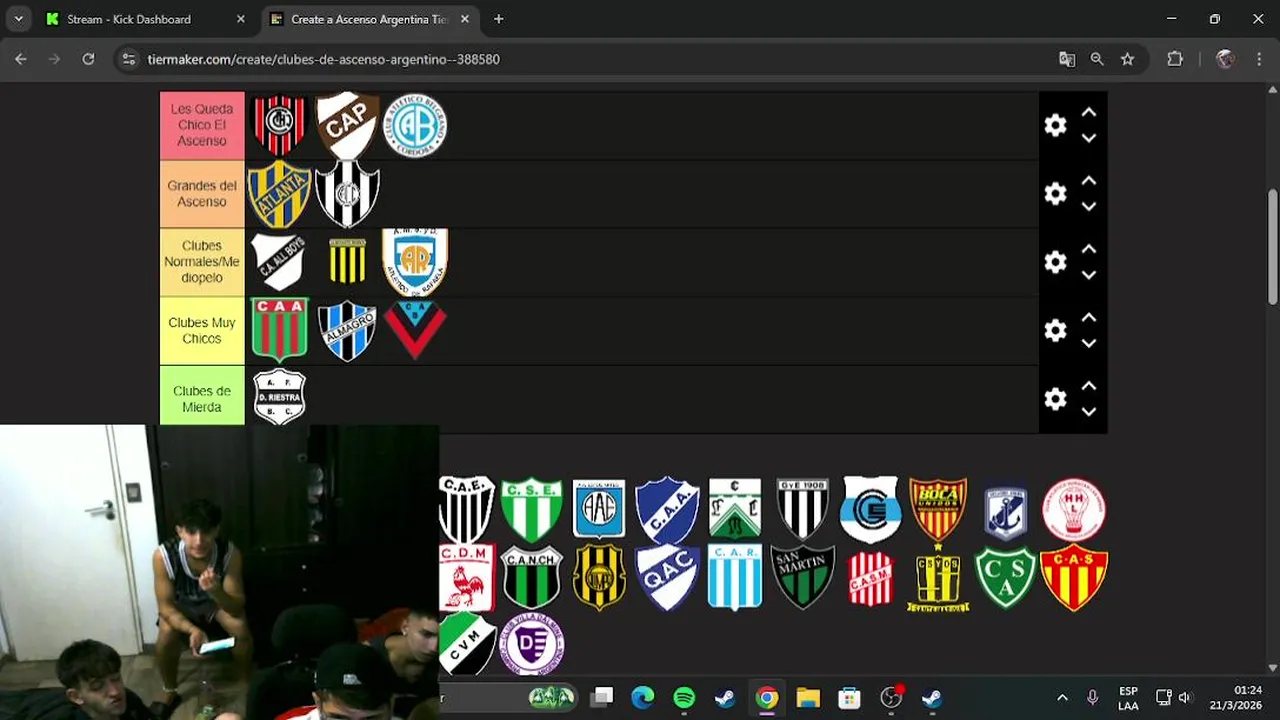
Task: Open settings gear for Les Queda Chico El Ascenso tier
Action: 1055,125
